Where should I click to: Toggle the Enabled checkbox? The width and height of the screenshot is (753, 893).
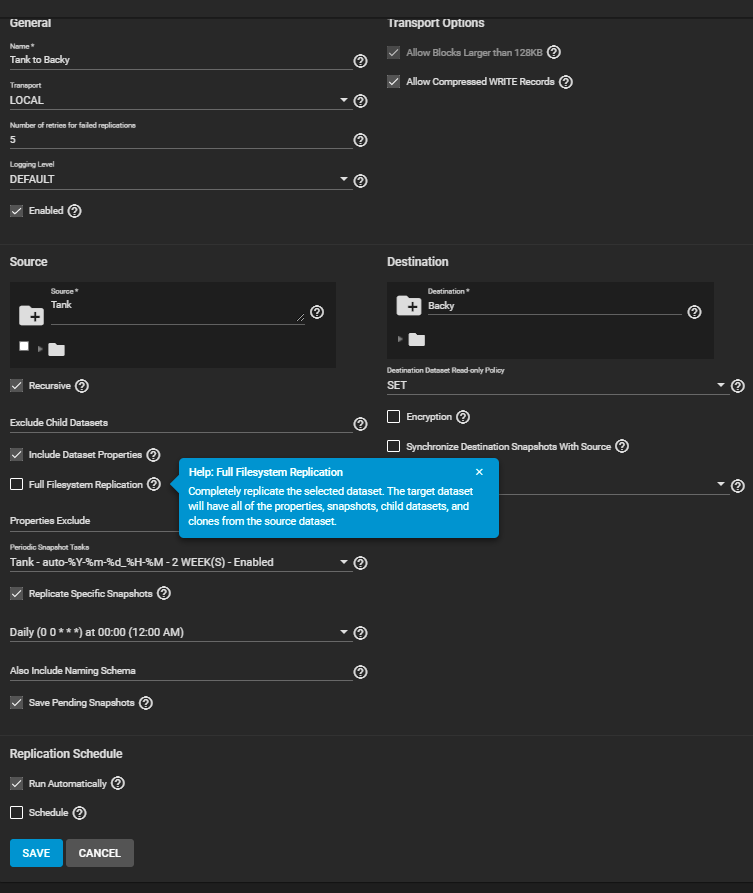coord(17,211)
